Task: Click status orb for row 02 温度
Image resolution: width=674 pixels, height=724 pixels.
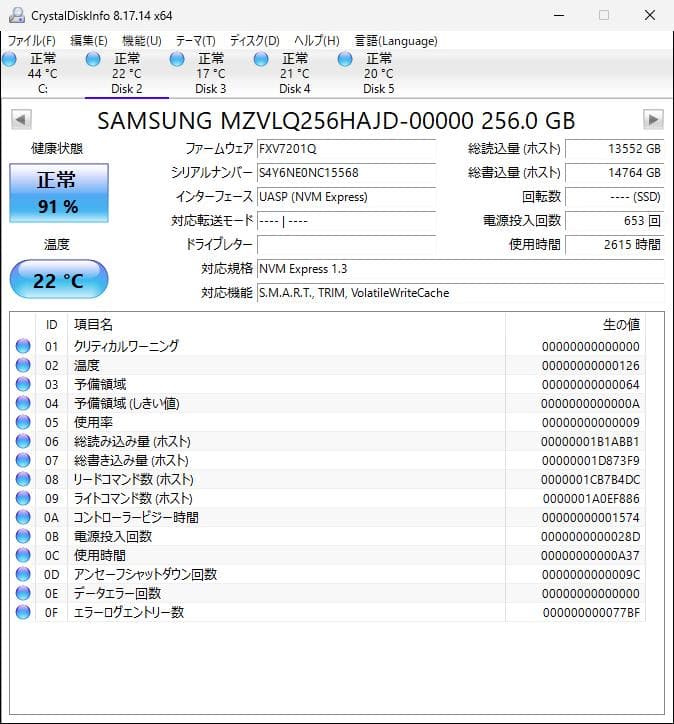Action: [x=23, y=365]
